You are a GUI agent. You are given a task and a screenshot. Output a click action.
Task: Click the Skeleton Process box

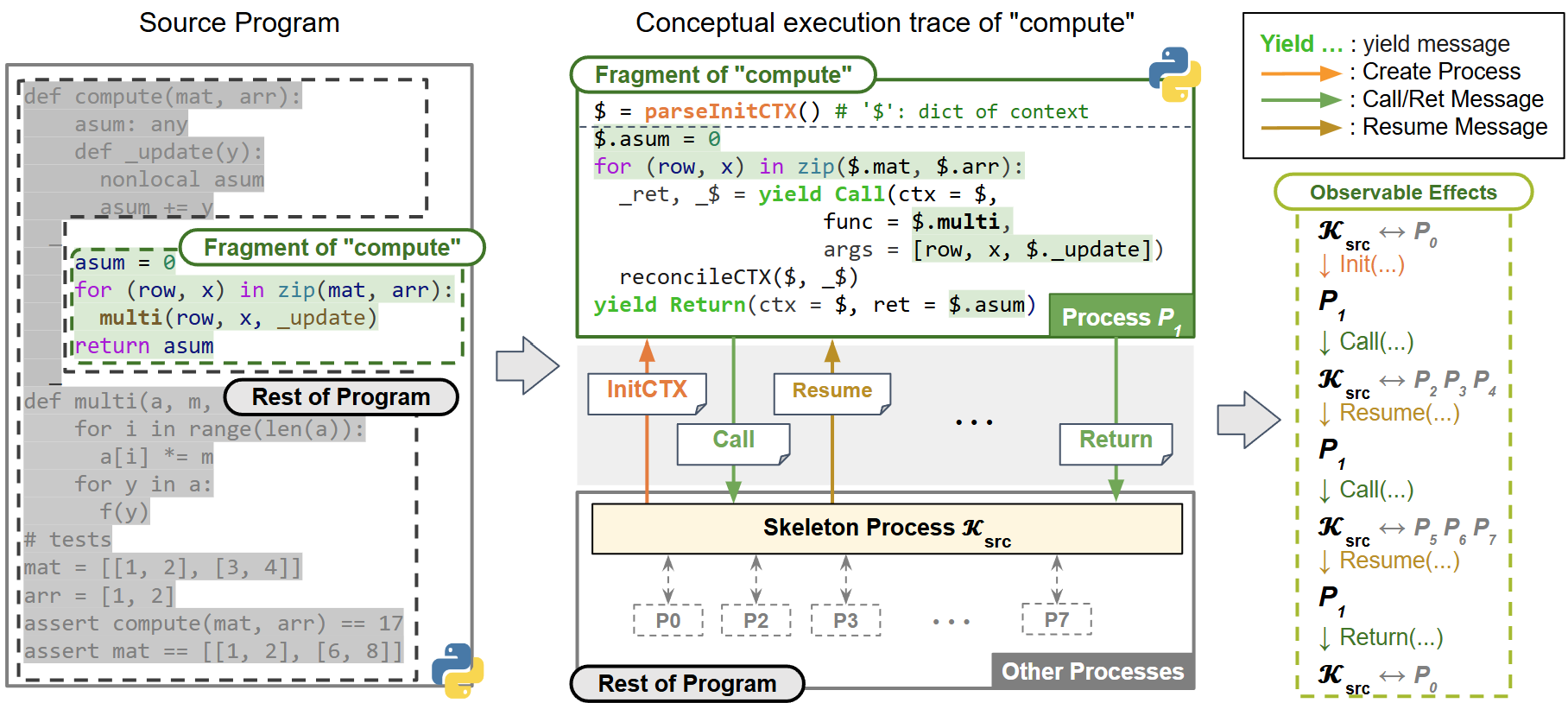tap(887, 529)
